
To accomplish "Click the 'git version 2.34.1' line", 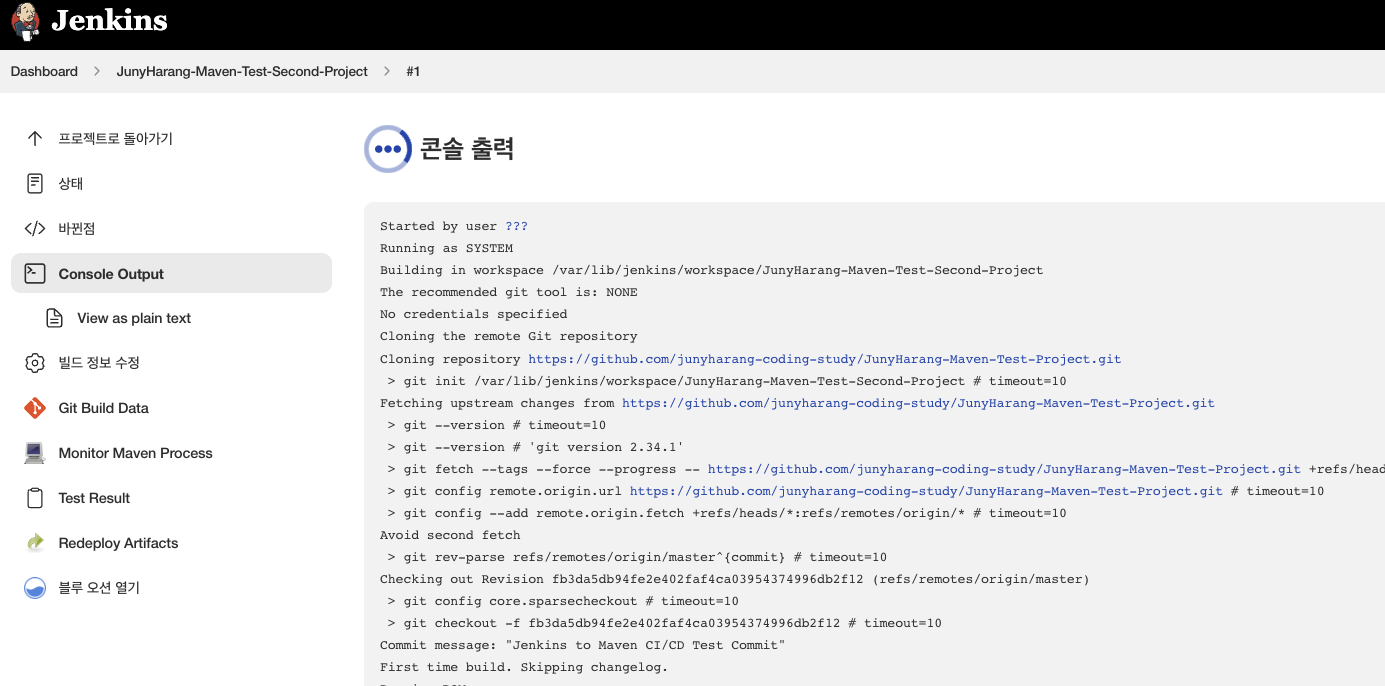I will 535,447.
